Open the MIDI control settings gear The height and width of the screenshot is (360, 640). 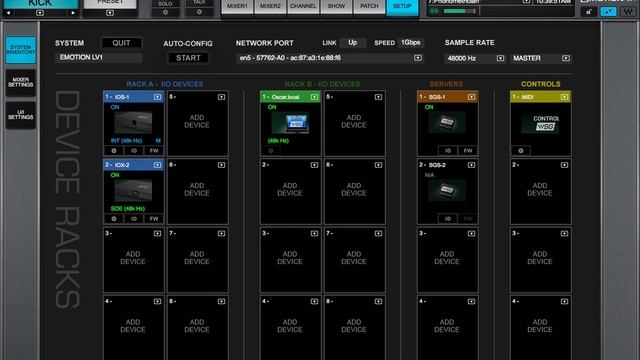(521, 151)
